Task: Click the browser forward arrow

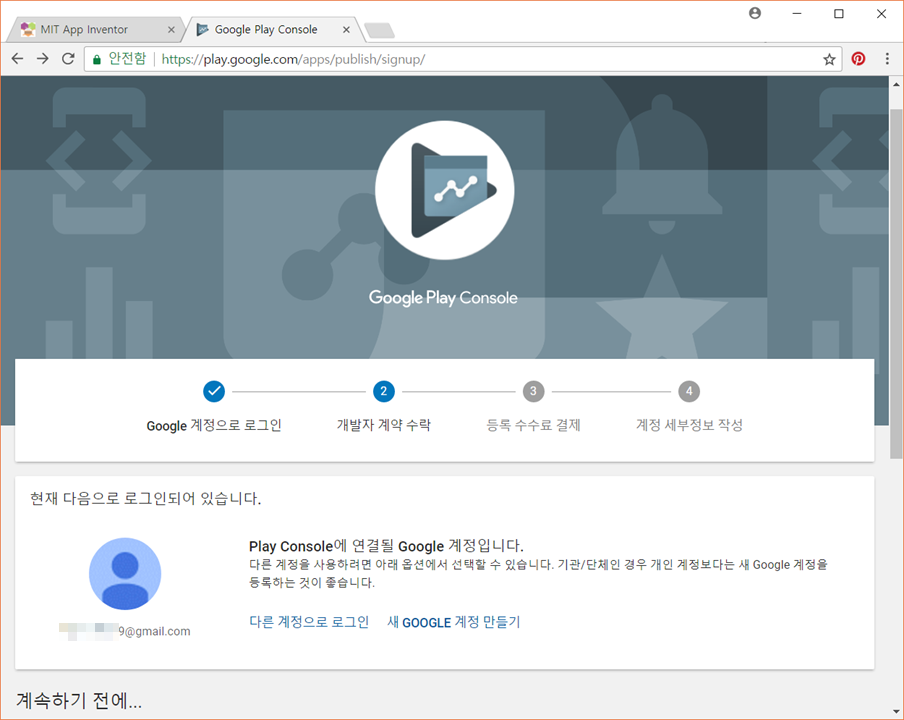Action: (43, 59)
